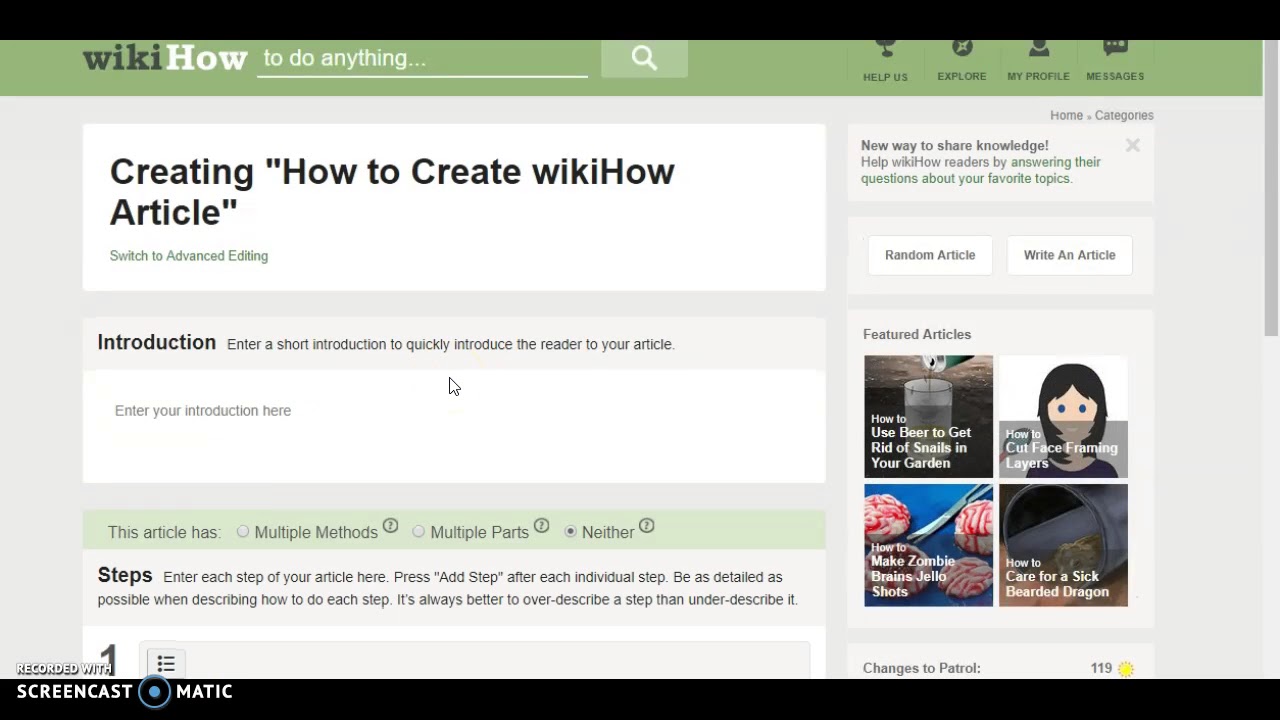Screen dimensions: 1280x720
Task: Open the Home breadcrumb link
Action: click(x=1066, y=115)
